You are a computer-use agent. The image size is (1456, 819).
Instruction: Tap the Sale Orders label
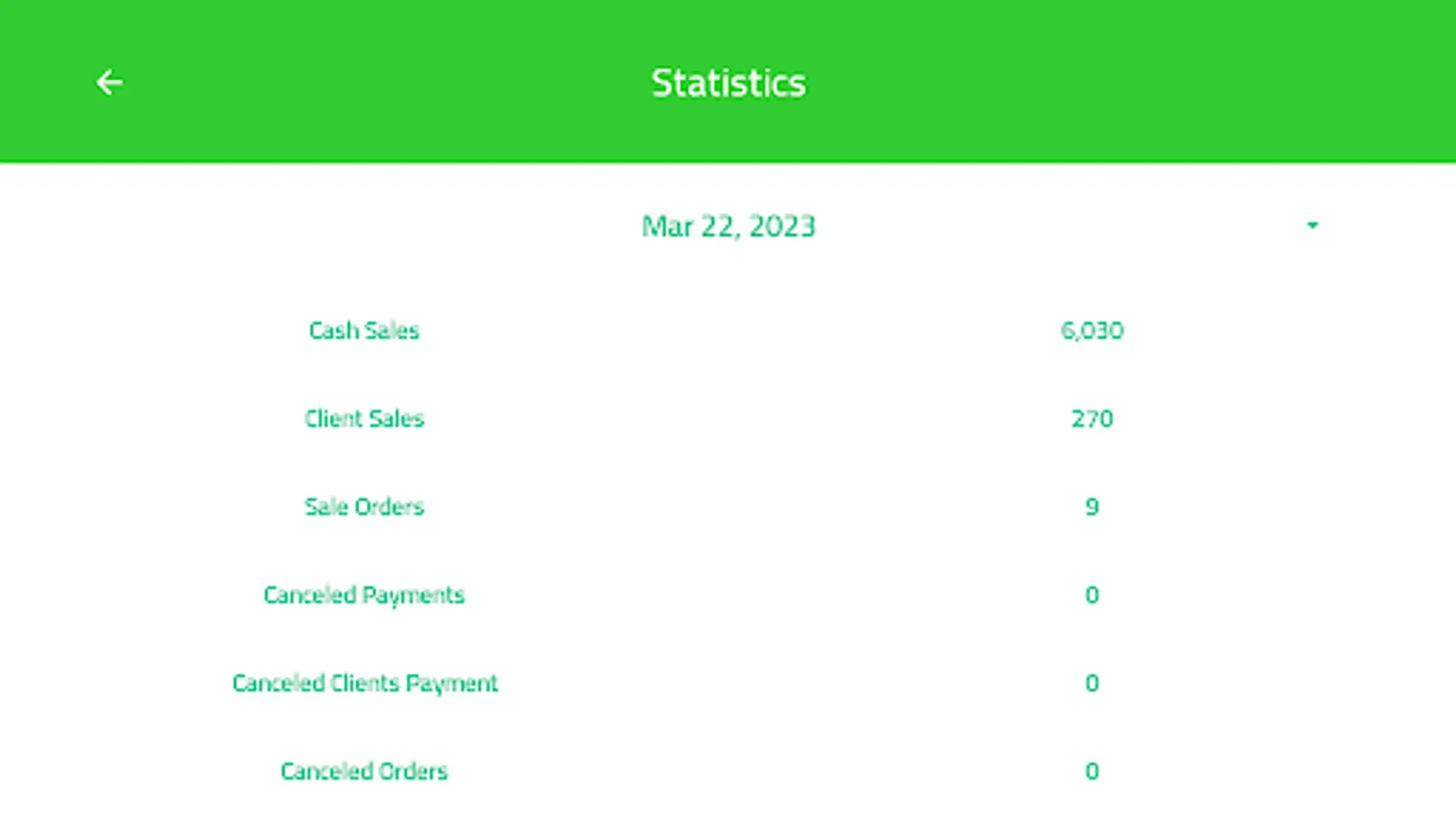[364, 507]
